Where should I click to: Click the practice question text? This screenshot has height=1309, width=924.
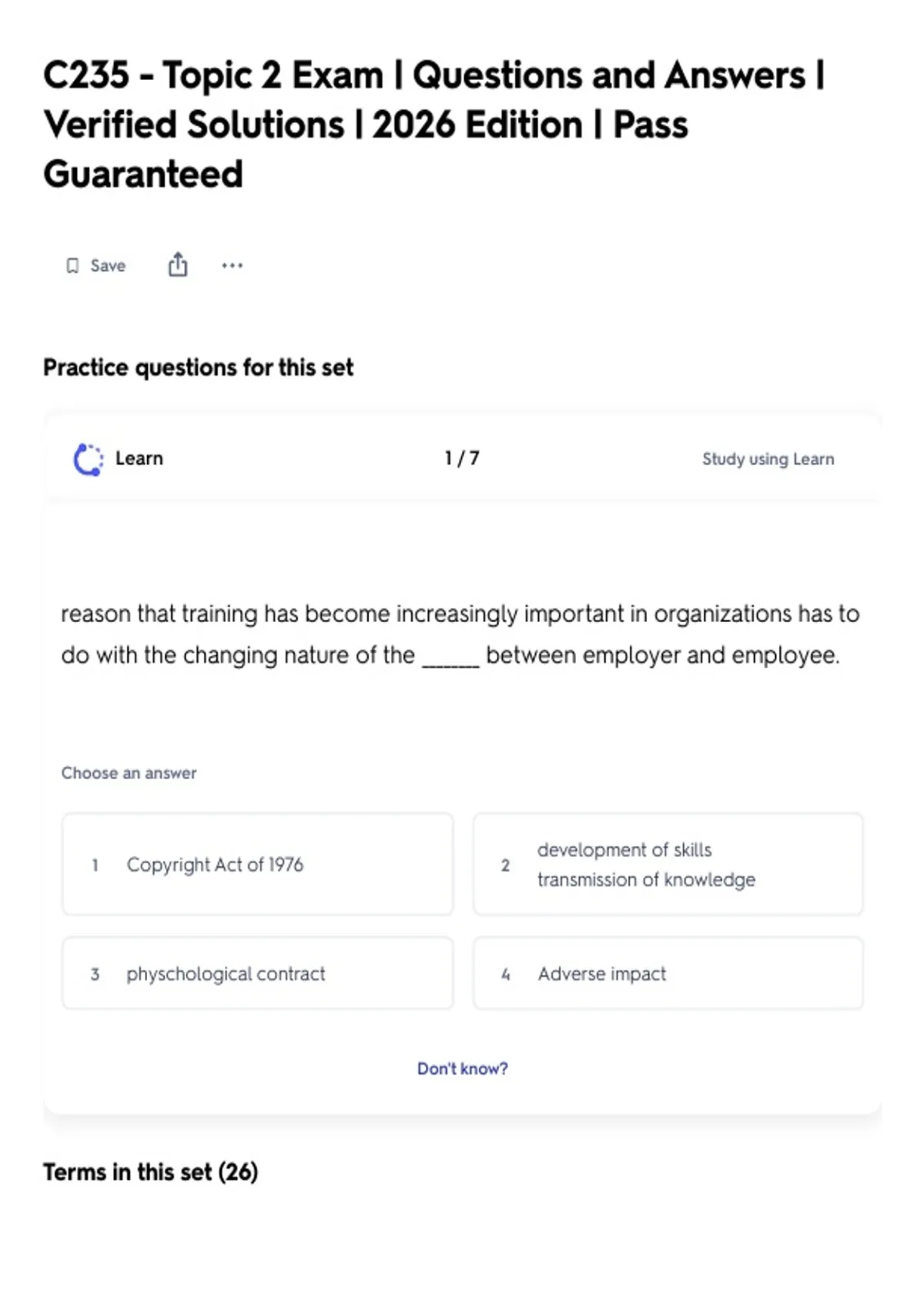tap(460, 634)
